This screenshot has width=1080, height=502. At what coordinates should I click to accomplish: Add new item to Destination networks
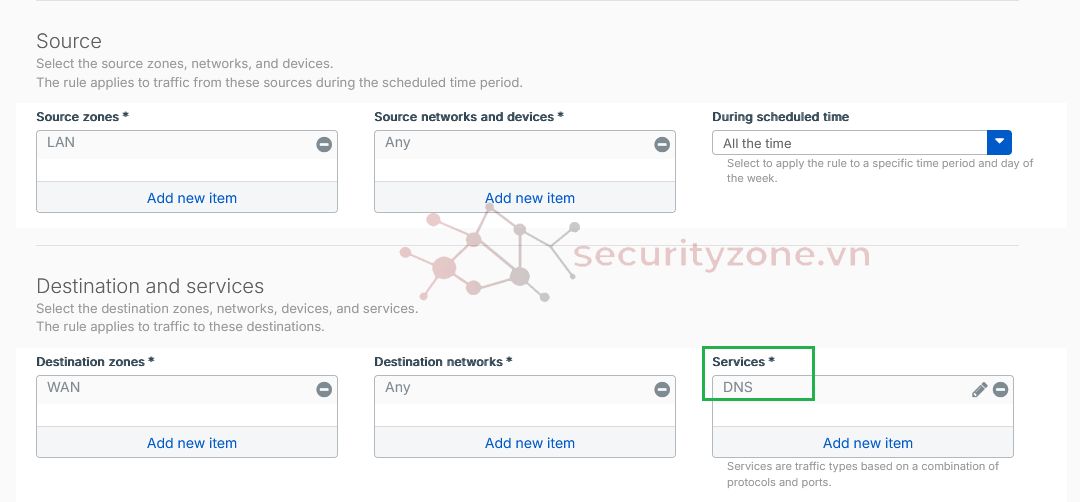[x=530, y=443]
